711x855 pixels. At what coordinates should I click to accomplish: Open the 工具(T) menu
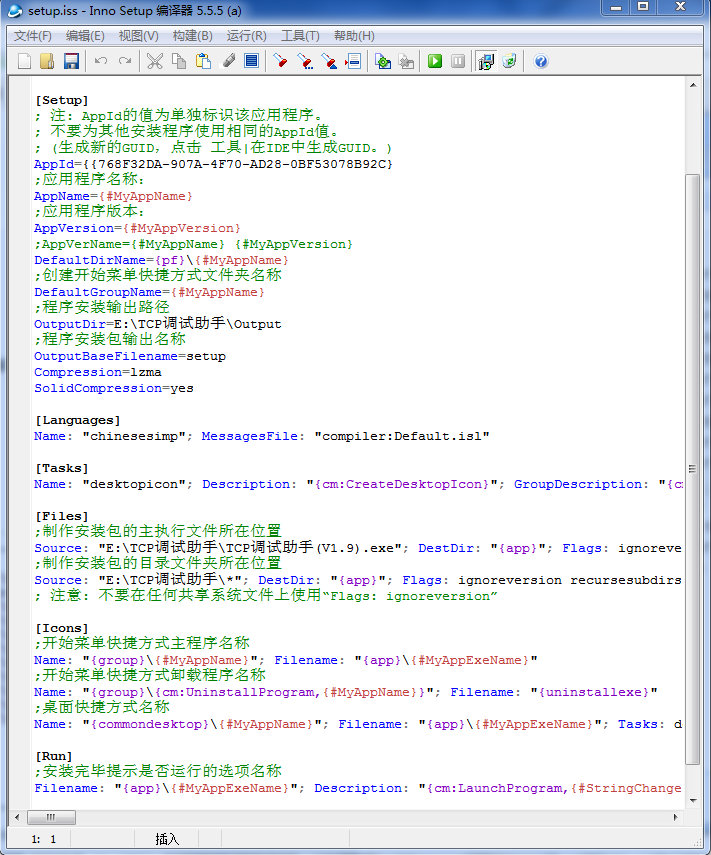(300, 36)
